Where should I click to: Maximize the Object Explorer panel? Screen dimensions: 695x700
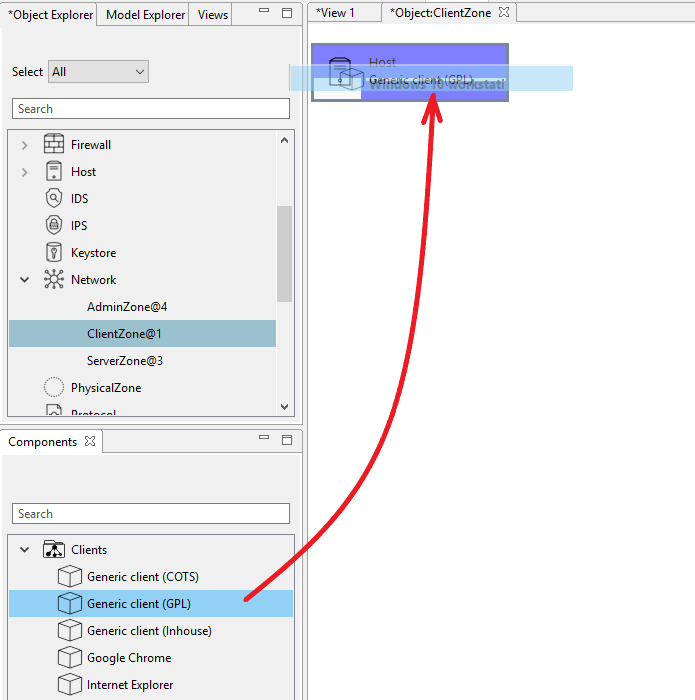287,13
